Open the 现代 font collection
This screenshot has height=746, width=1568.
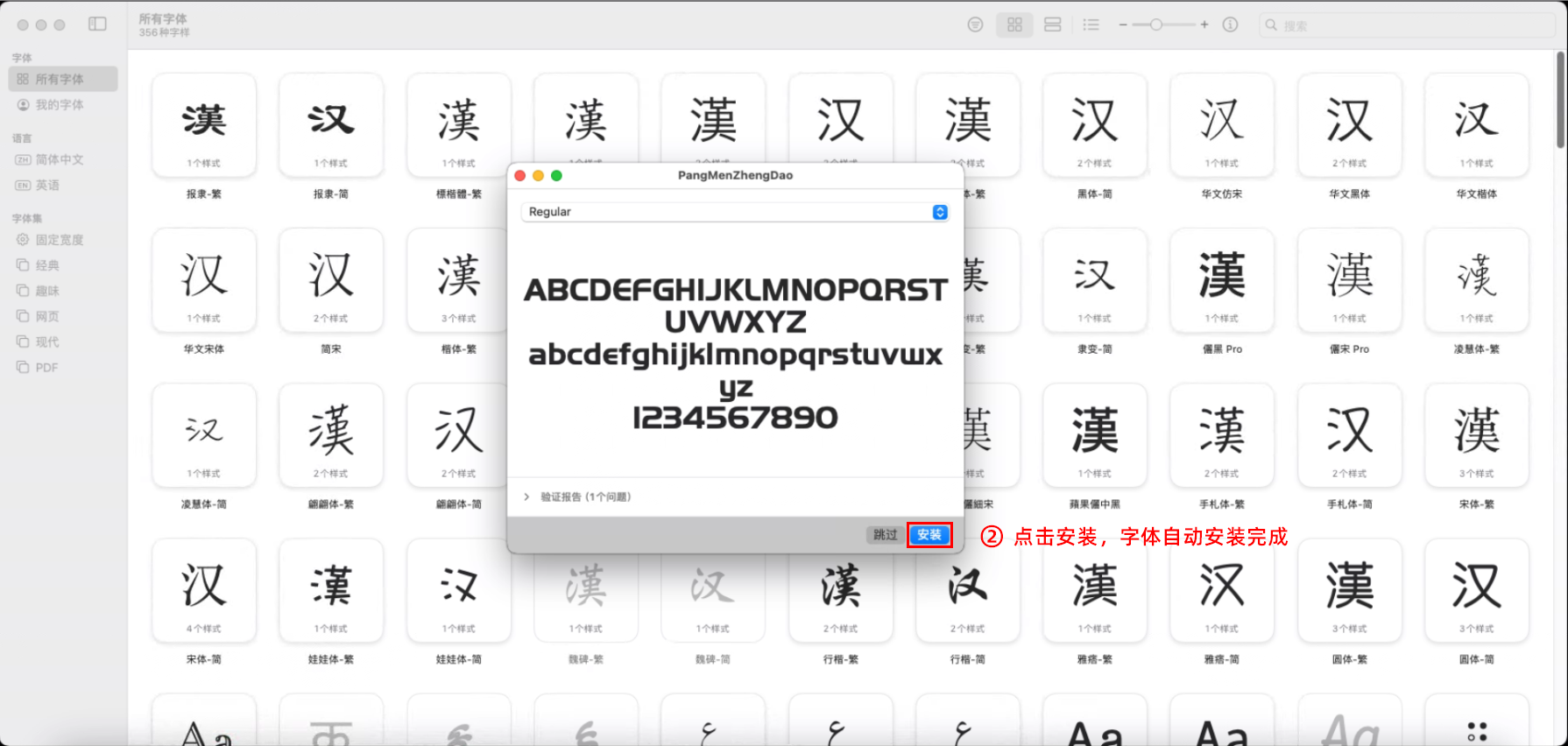pos(63,341)
